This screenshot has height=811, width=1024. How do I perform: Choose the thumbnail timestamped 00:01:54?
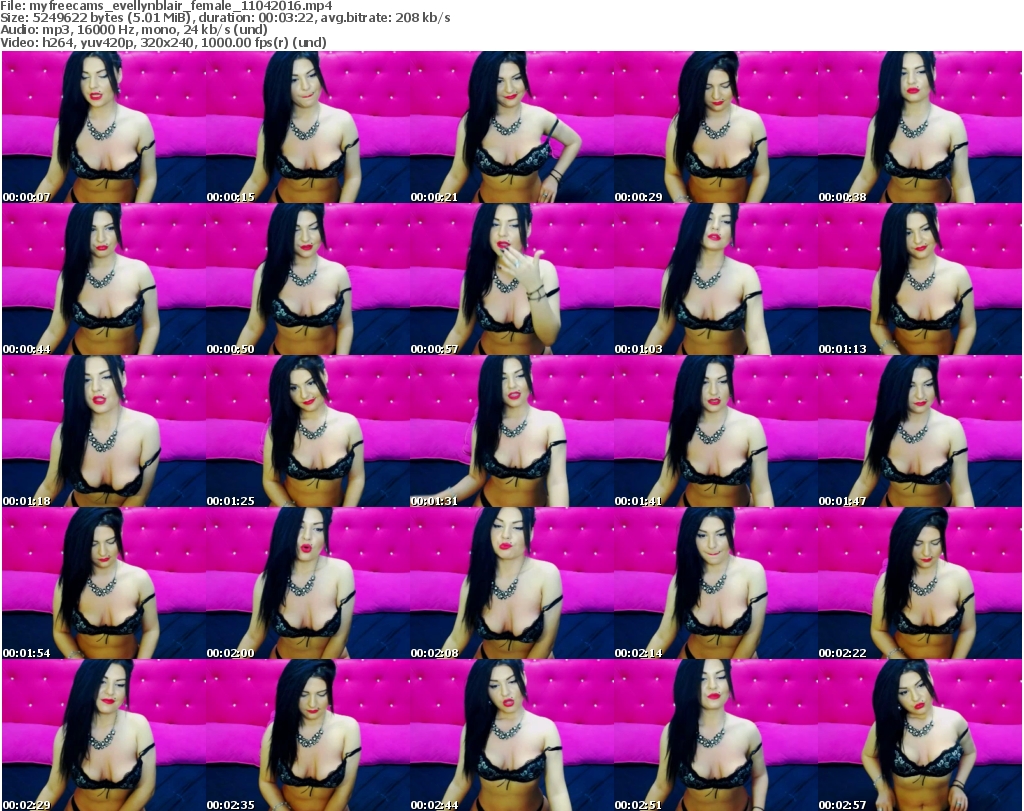[x=104, y=583]
